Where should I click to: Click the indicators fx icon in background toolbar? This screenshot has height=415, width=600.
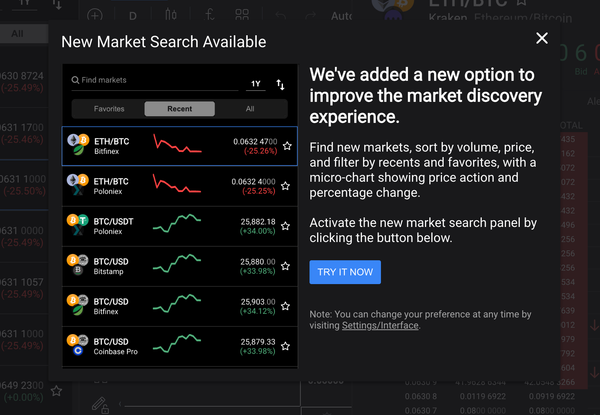click(x=210, y=15)
